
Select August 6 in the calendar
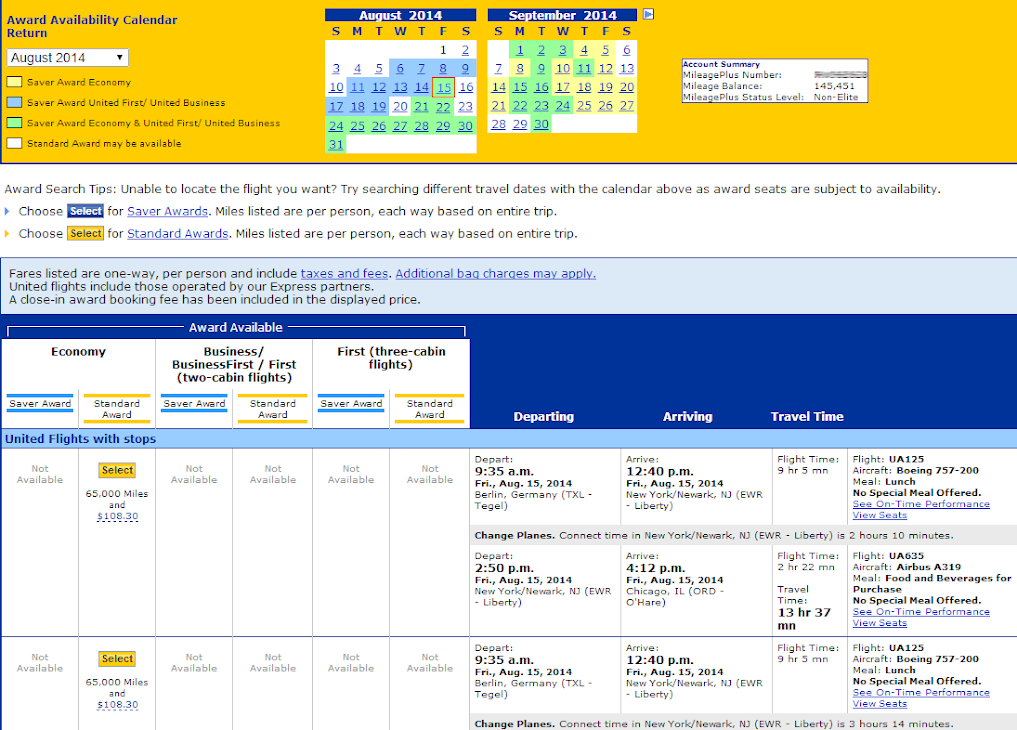coord(400,69)
